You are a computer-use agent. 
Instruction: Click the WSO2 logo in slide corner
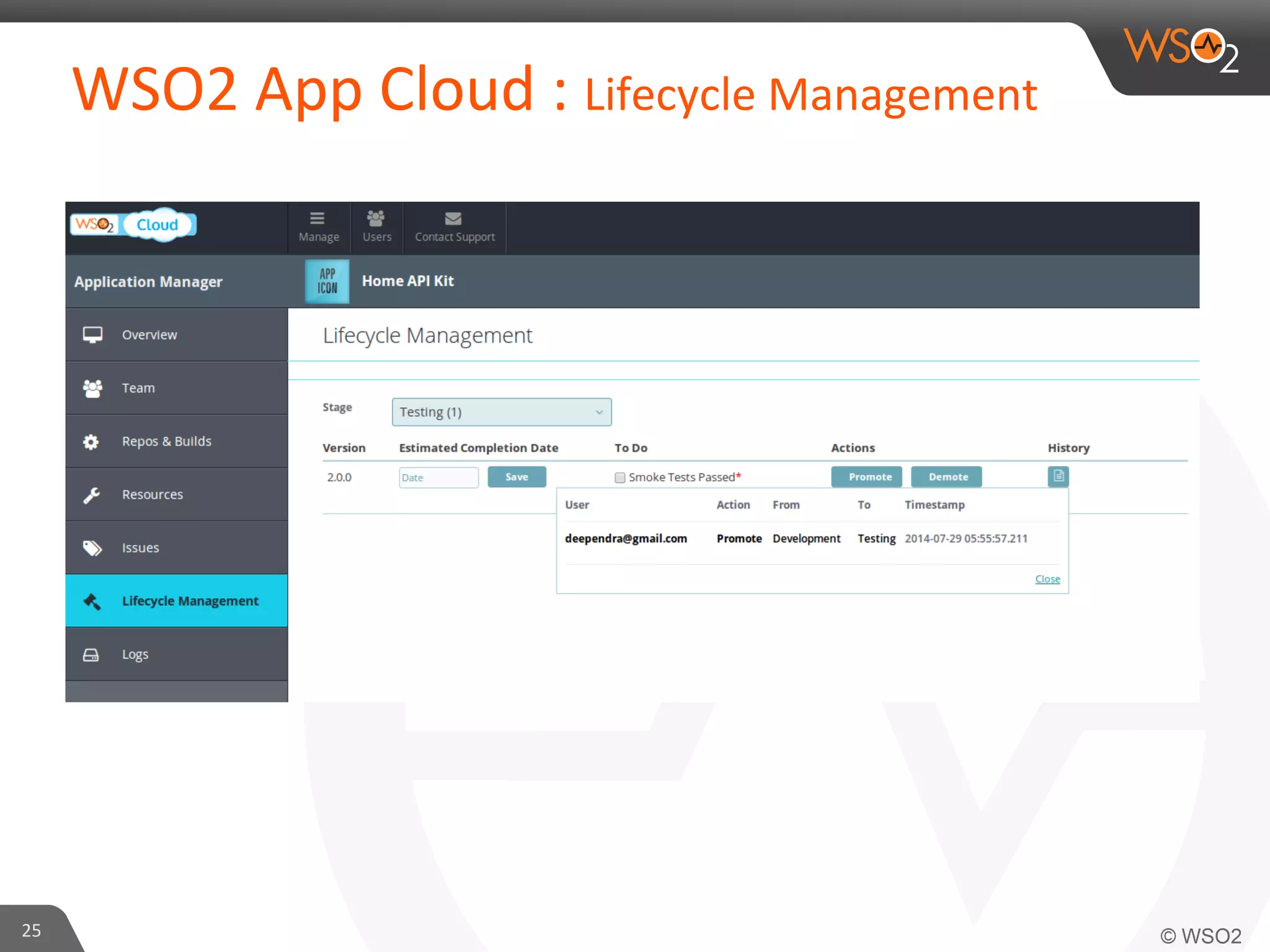click(1181, 51)
